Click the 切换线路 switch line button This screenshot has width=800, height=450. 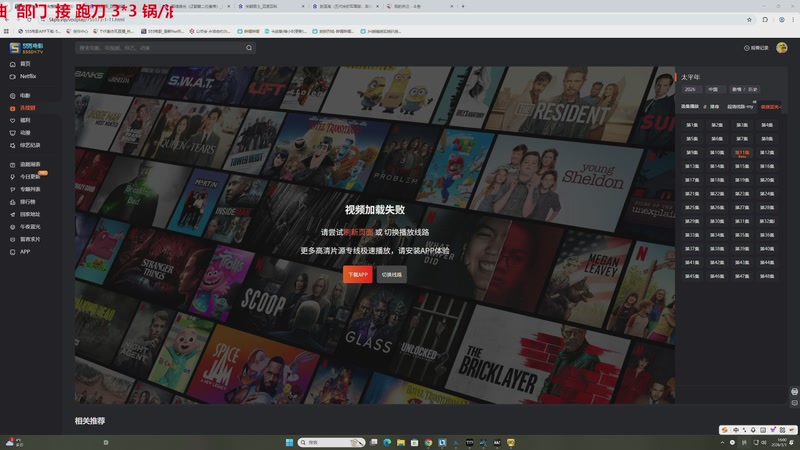[x=391, y=274]
